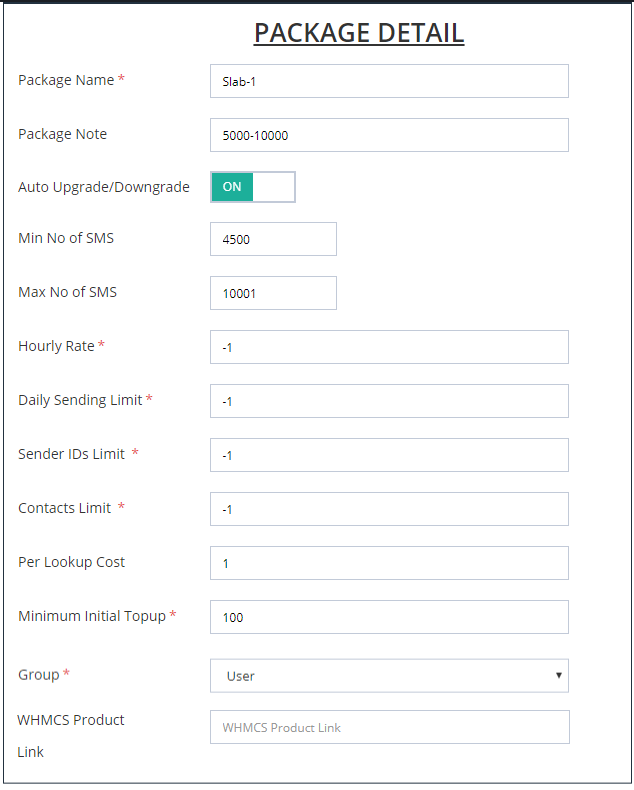The width and height of the screenshot is (634, 790).
Task: Click the Per Lookup Cost label text
Action: (x=71, y=562)
